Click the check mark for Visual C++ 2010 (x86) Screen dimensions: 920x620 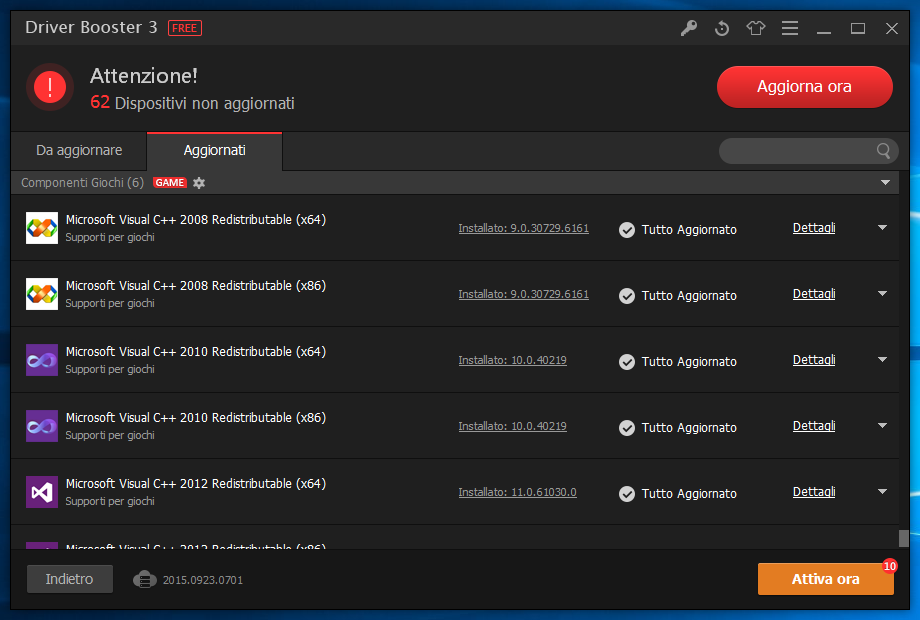click(x=627, y=428)
